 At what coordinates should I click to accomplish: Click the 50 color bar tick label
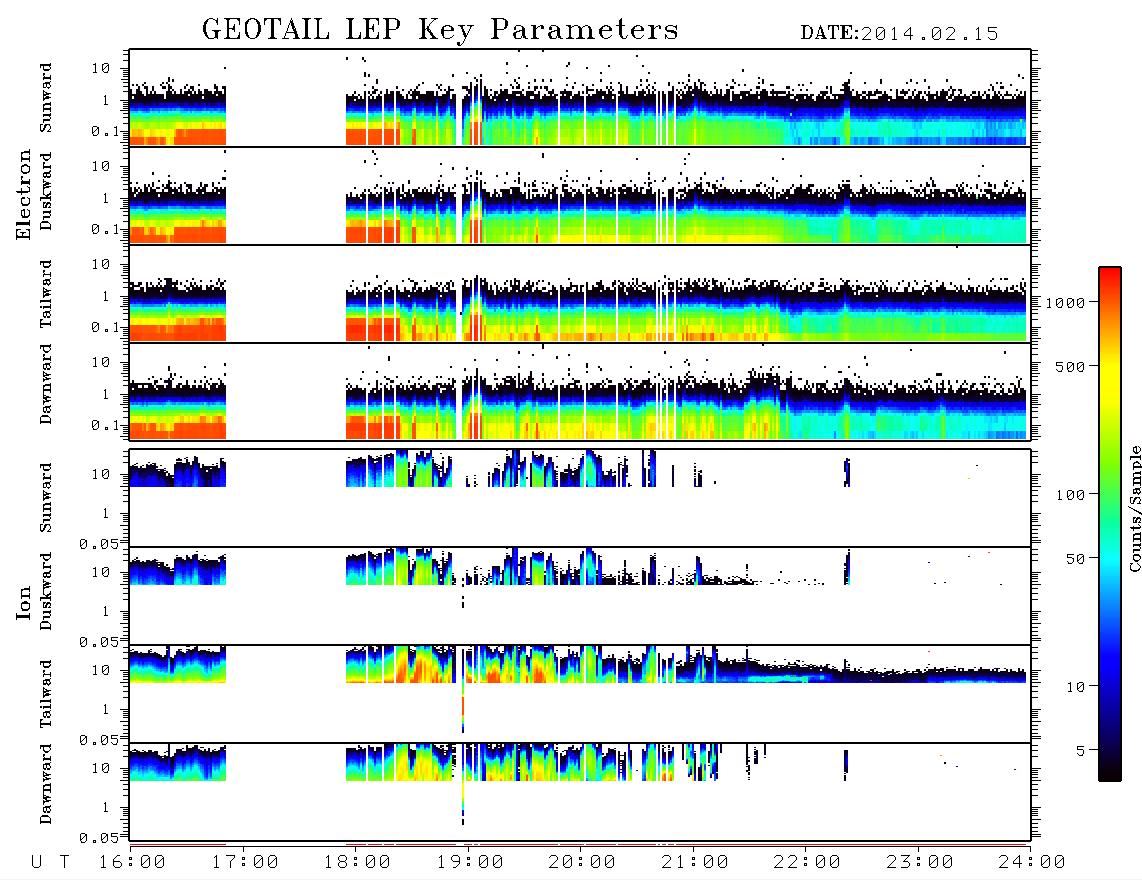tap(1075, 559)
